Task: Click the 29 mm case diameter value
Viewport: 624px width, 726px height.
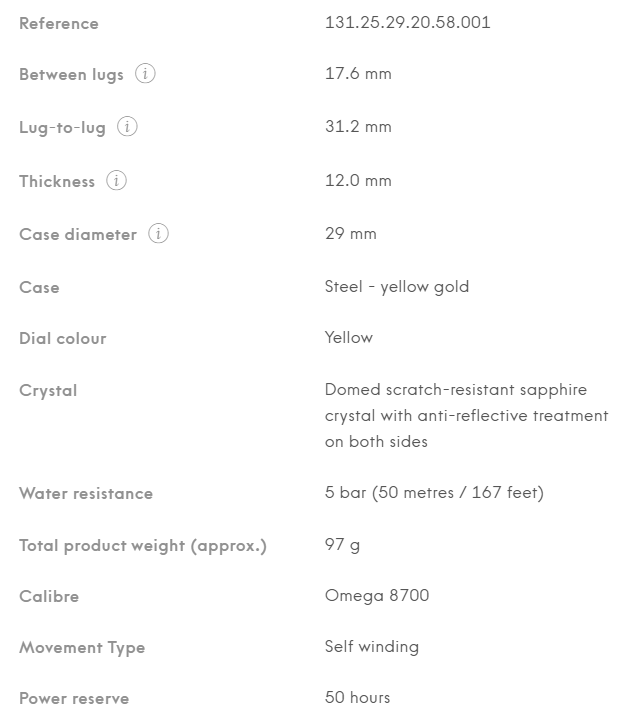Action: 351,234
